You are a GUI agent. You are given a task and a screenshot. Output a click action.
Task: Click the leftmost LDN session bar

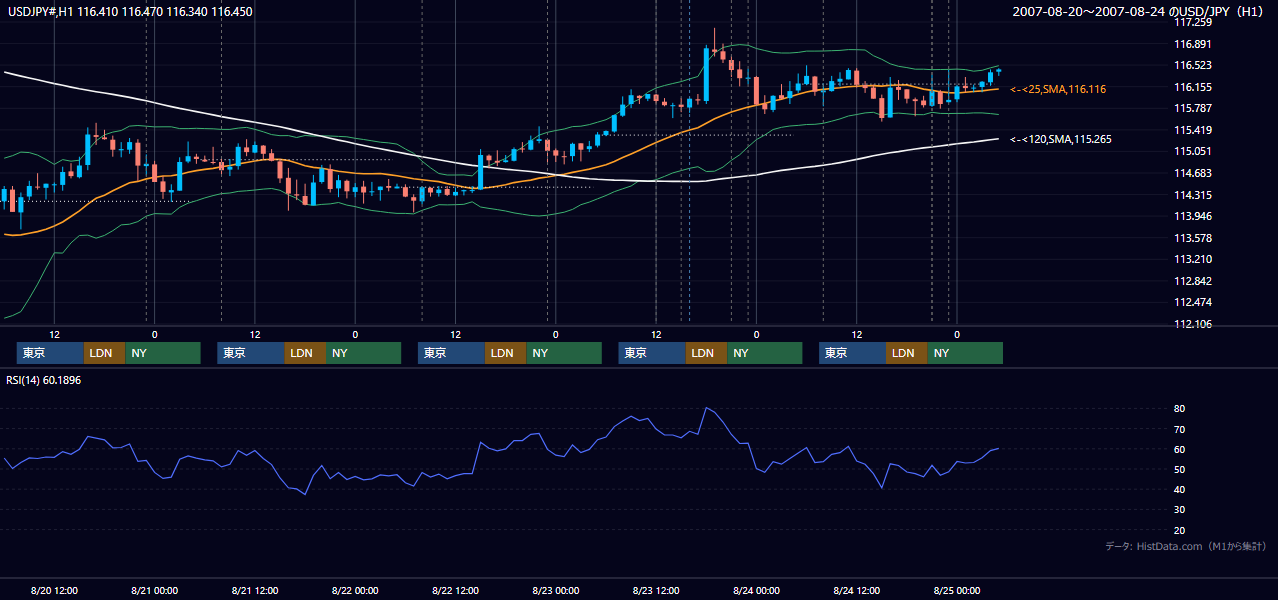click(104, 353)
